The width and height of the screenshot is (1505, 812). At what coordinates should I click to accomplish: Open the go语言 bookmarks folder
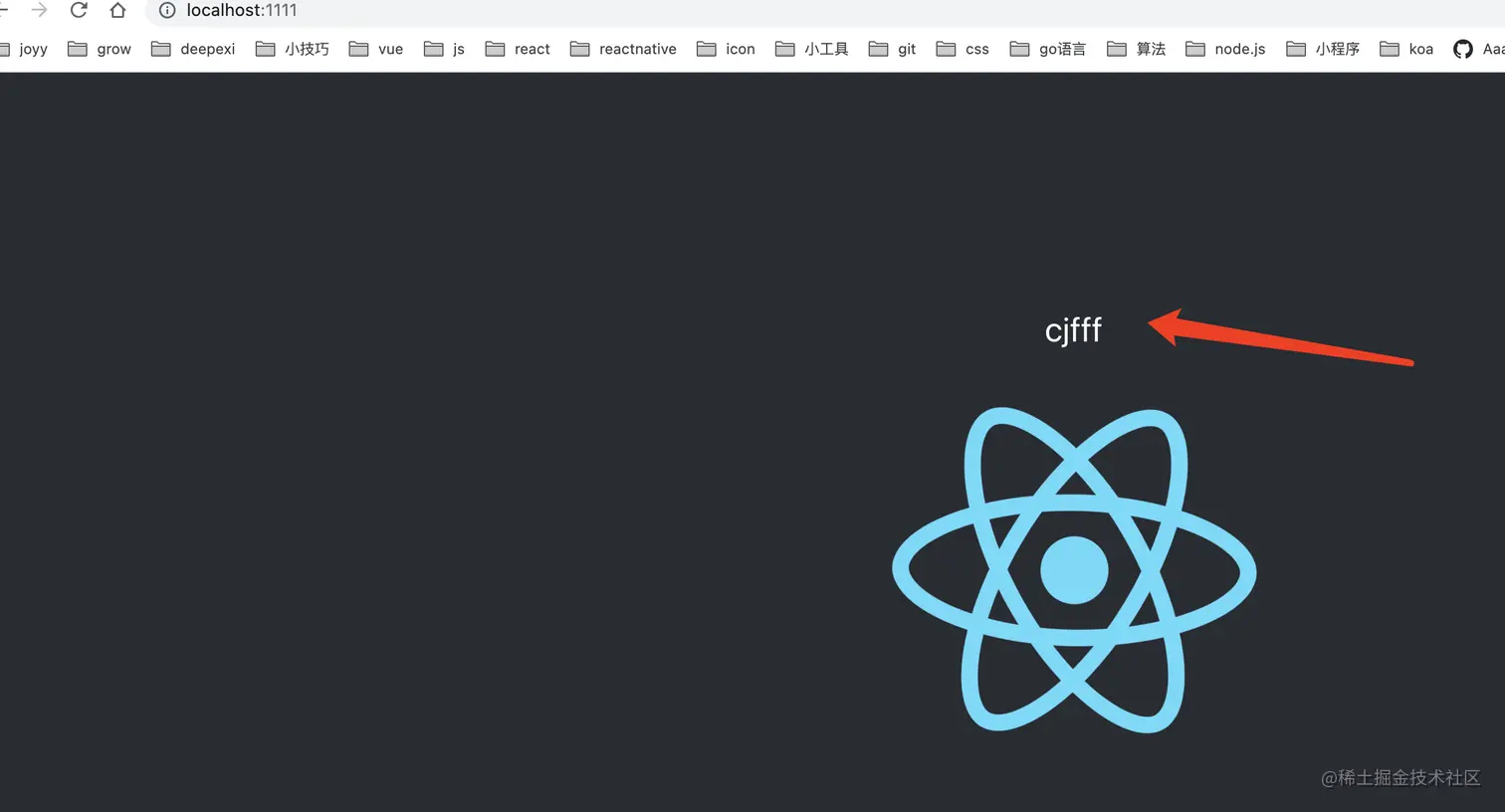(x=1048, y=49)
